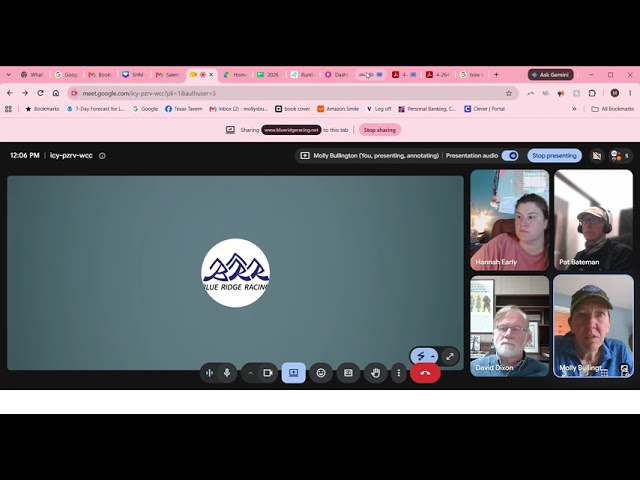This screenshot has height=480, width=640.
Task: Select David Dixon video tile
Action: (509, 326)
